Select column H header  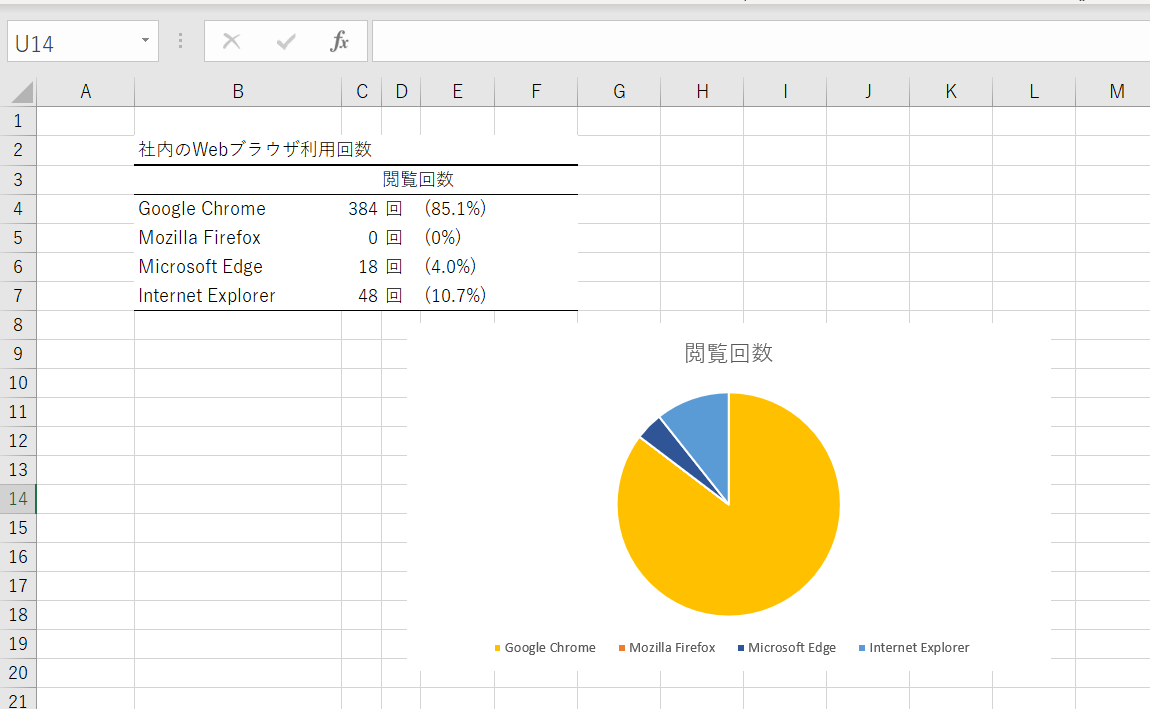[x=702, y=92]
